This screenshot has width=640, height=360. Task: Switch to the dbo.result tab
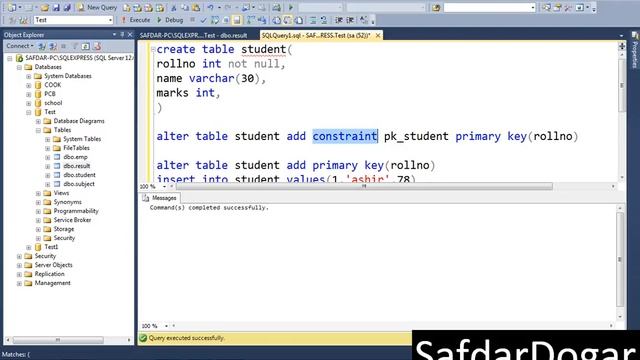[193, 36]
